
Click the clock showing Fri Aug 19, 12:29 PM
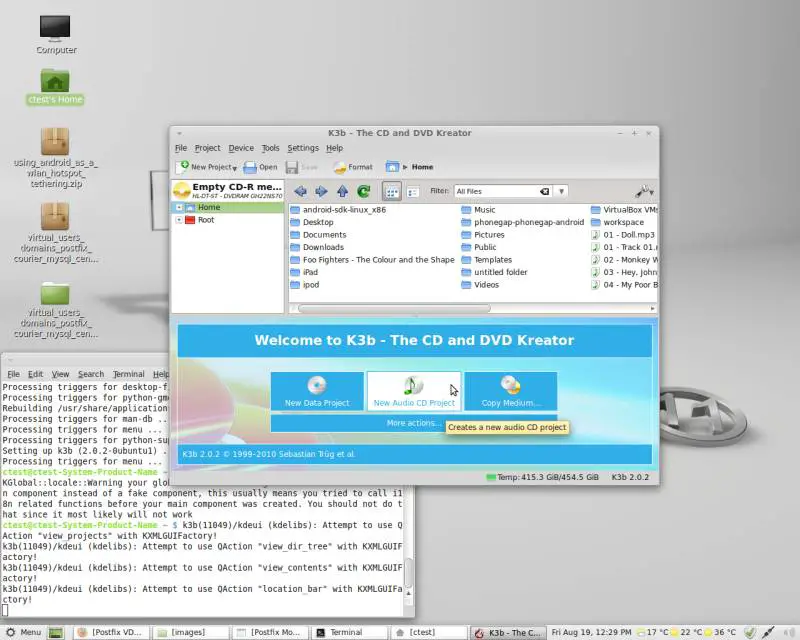[591, 632]
